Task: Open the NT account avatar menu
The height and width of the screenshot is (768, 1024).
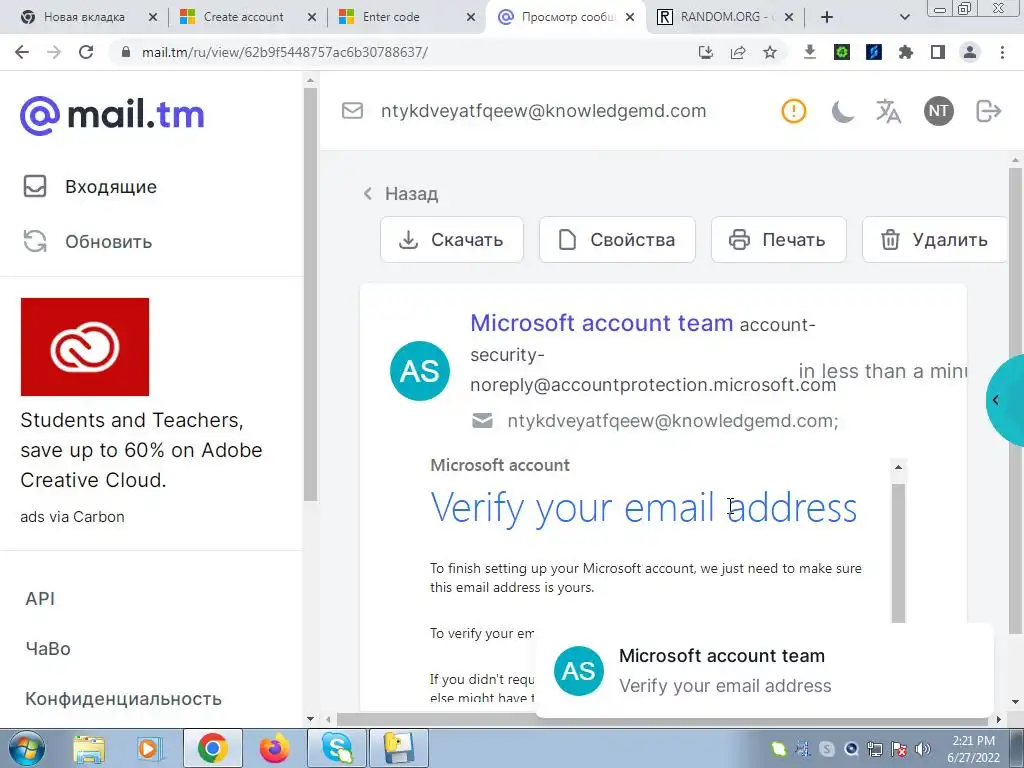Action: tap(938, 111)
